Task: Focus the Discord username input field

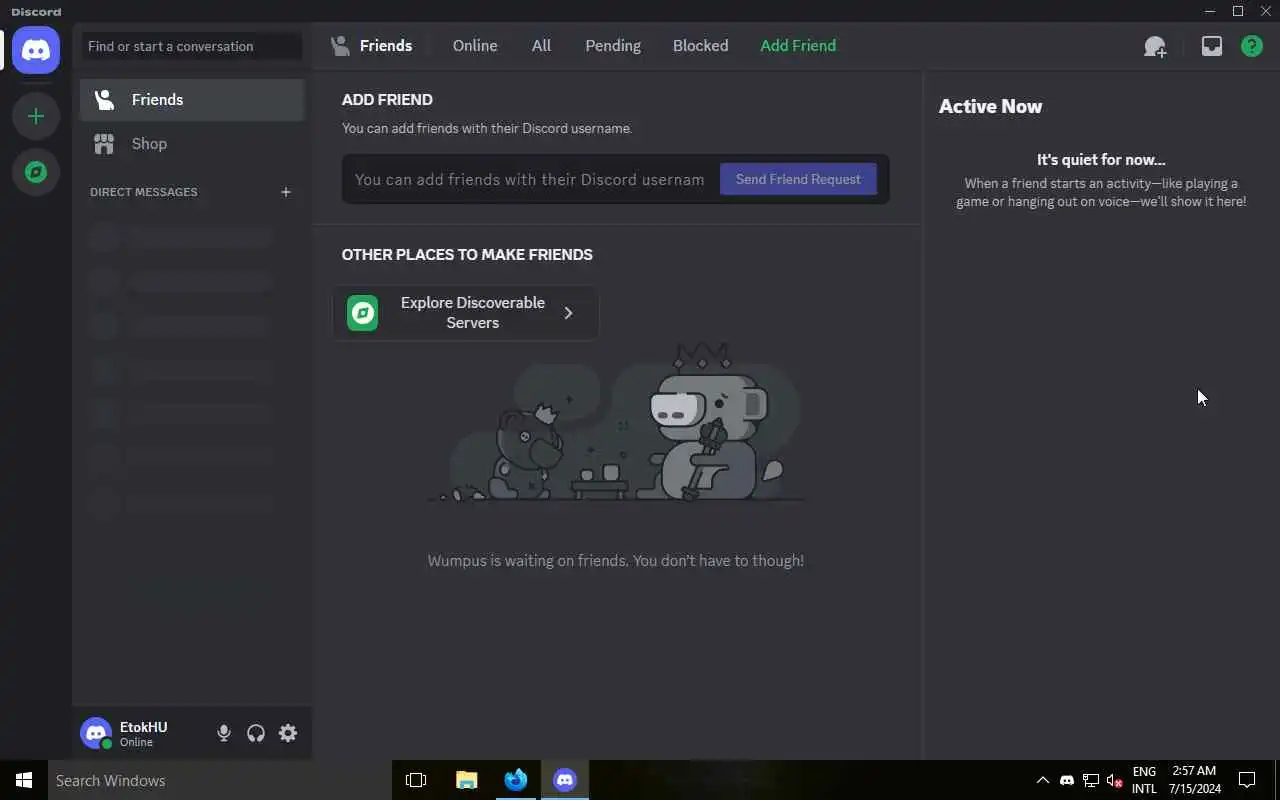Action: coord(530,180)
